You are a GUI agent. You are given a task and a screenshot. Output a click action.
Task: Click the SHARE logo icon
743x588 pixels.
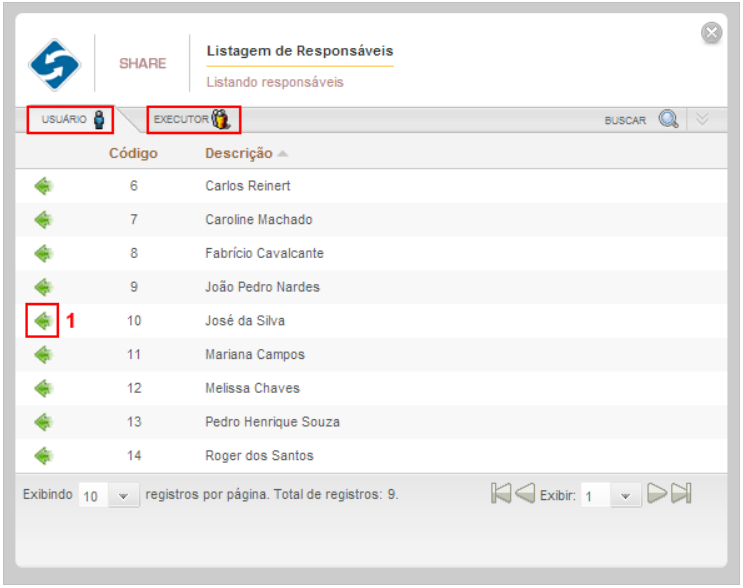(x=54, y=64)
